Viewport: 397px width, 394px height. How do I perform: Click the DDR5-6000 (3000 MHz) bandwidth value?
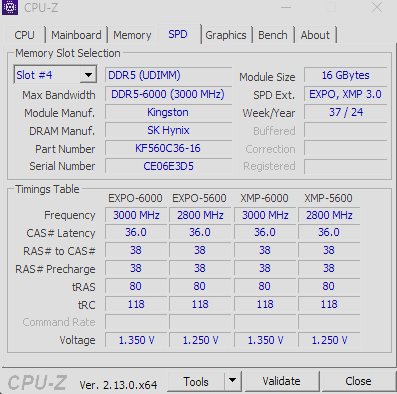click(x=168, y=94)
